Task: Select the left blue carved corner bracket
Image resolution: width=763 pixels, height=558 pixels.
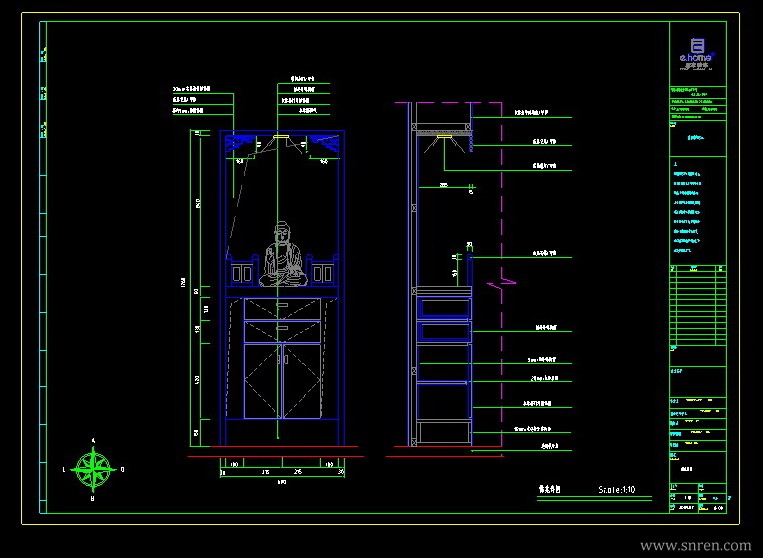Action: tap(240, 145)
